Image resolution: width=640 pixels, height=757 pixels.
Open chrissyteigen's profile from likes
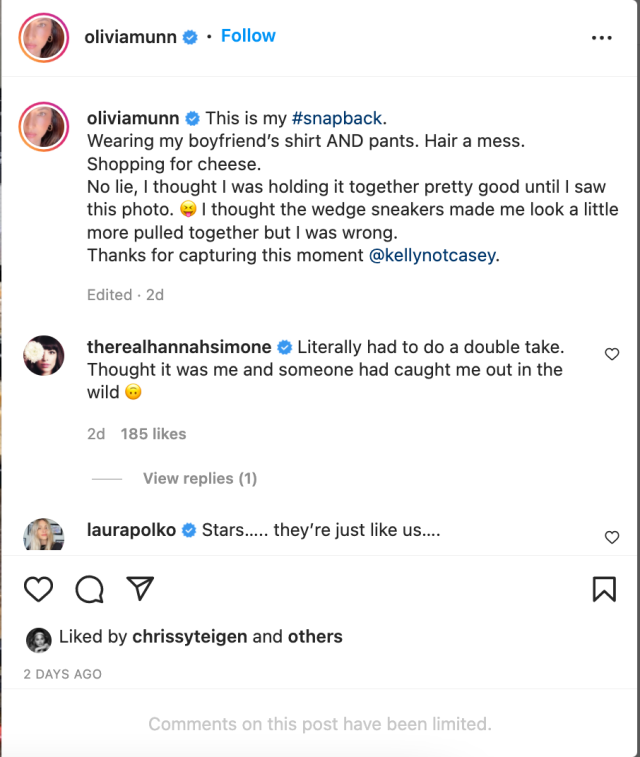click(x=189, y=636)
